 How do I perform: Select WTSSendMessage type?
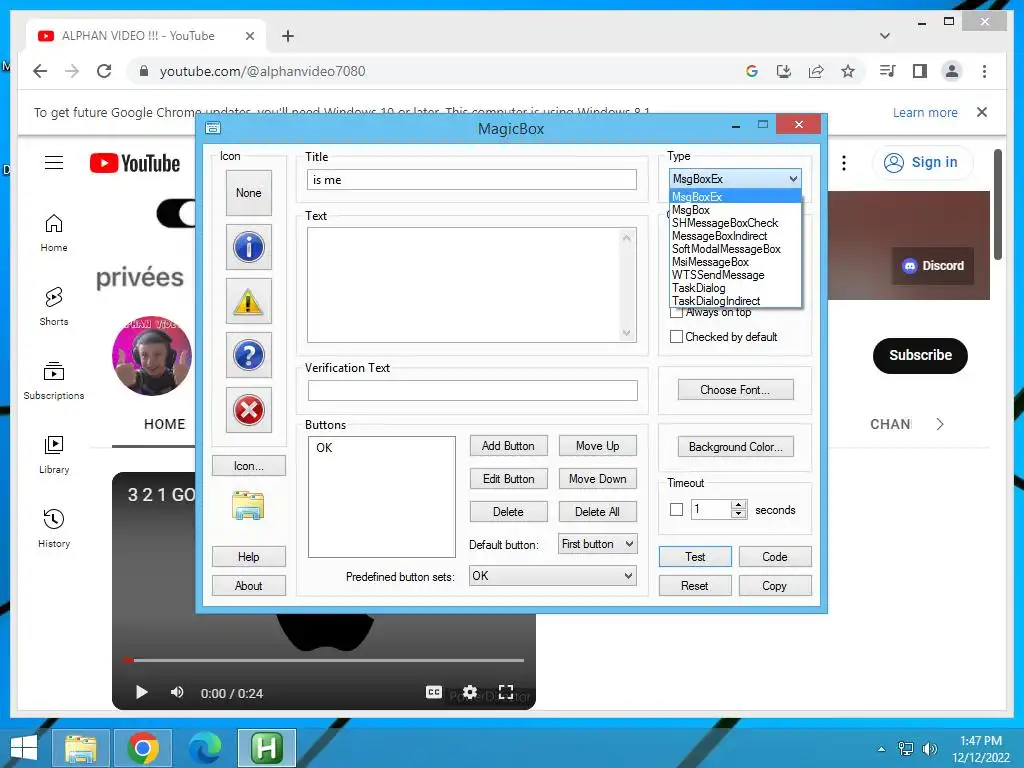[x=735, y=275]
